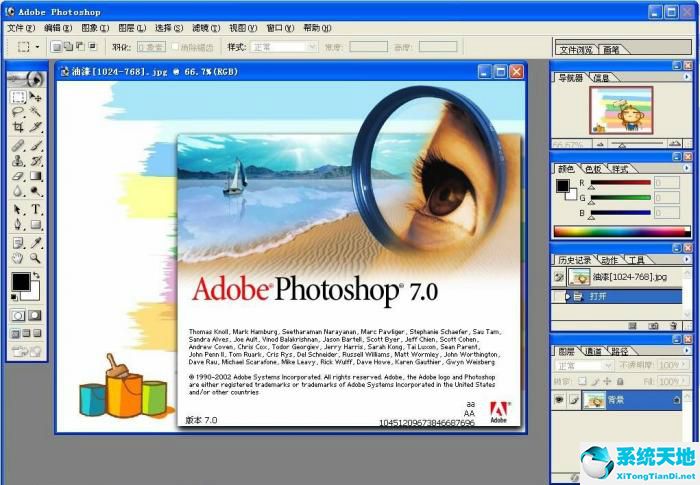Viewport: 700px width, 485px height.
Task: Select the Type tool
Action: pos(35,209)
